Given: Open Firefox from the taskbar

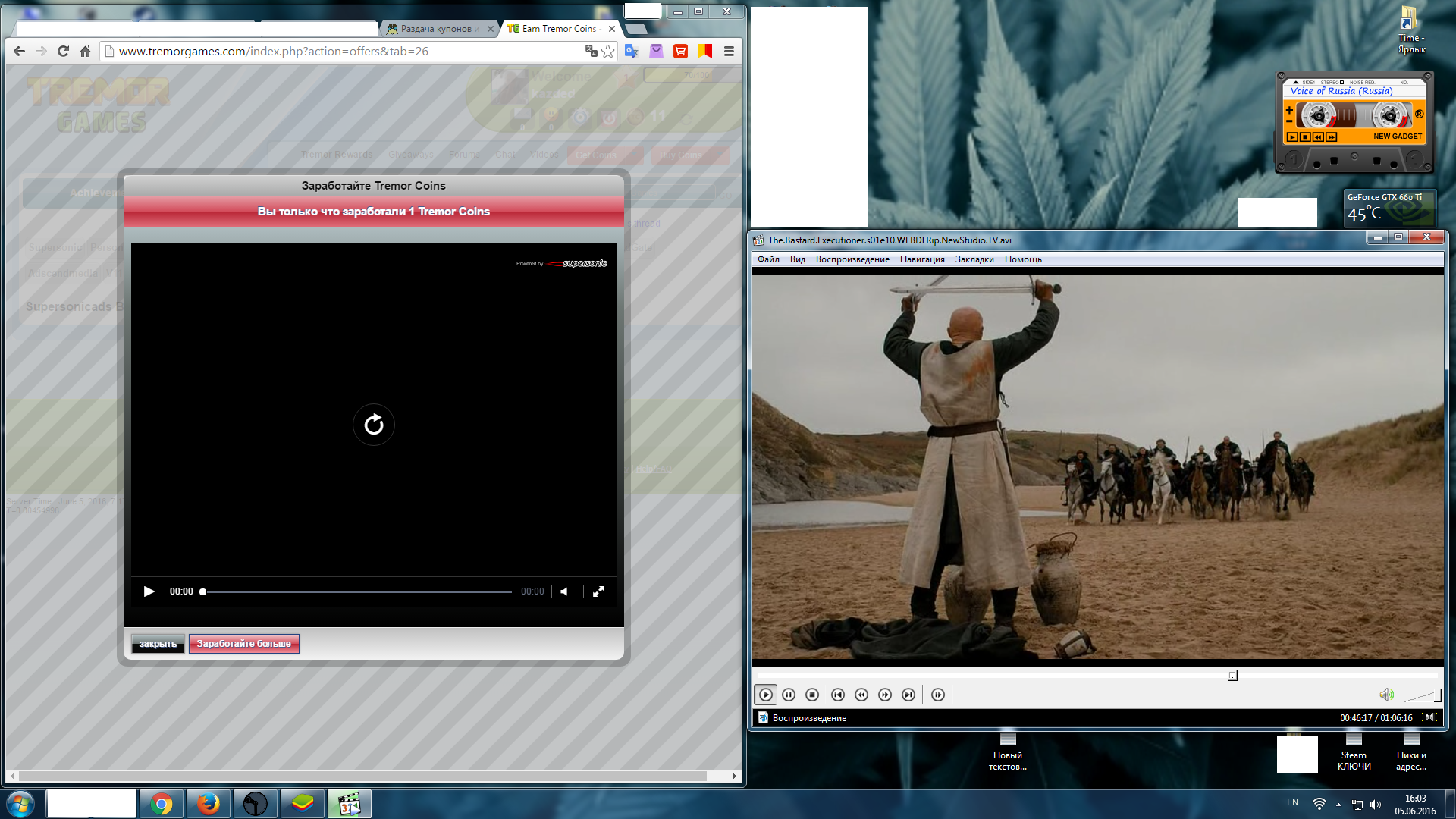Looking at the screenshot, I should (x=208, y=804).
